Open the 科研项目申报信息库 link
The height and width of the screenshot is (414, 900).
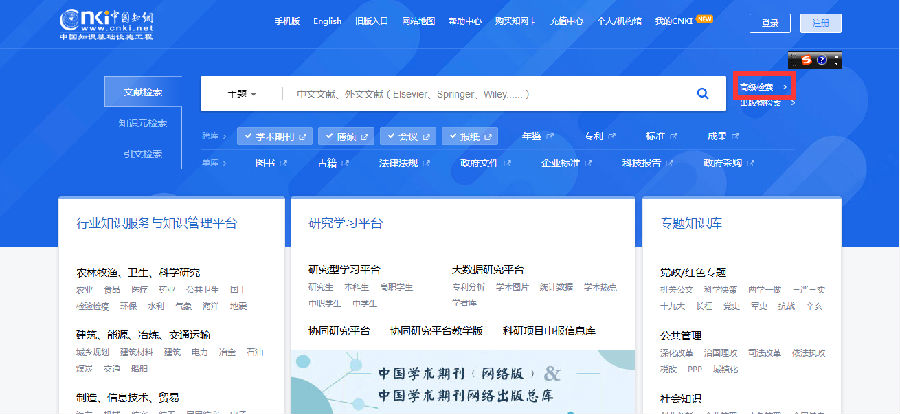pos(549,331)
